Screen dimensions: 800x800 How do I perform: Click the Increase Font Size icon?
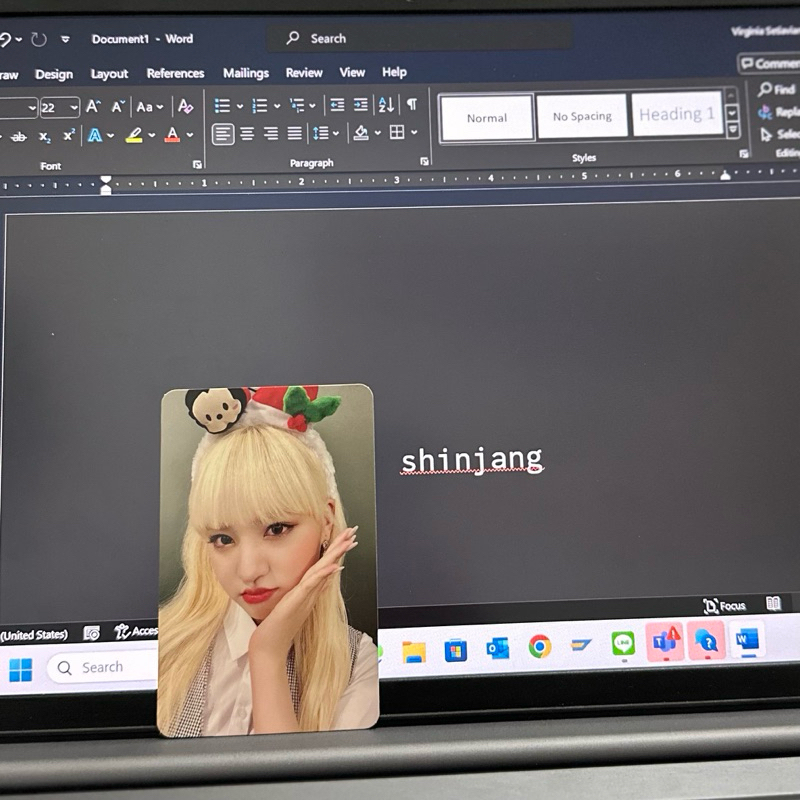click(93, 106)
